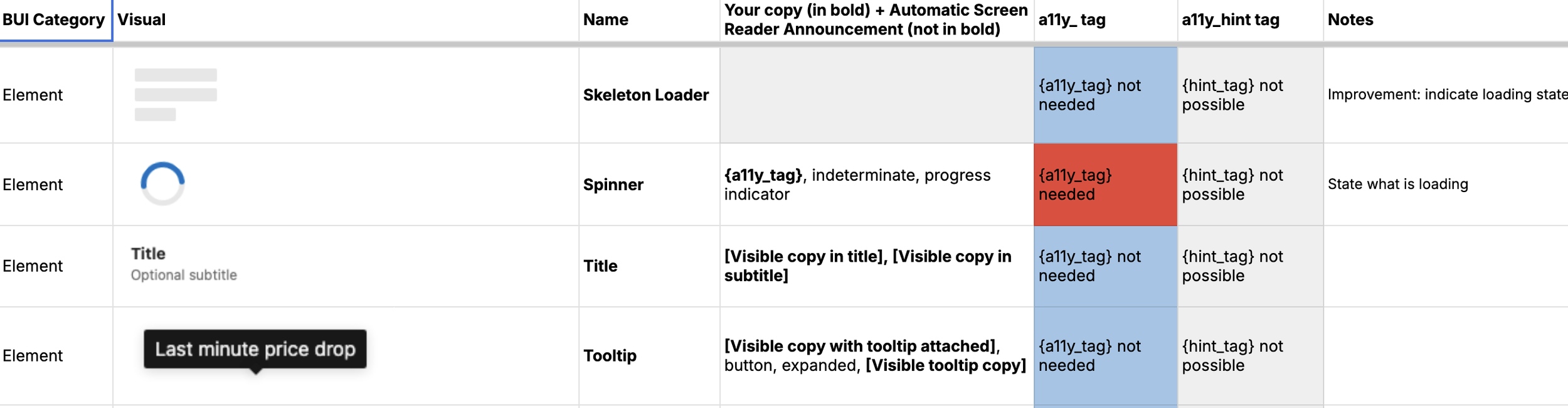This screenshot has height=408, width=1568.
Task: Select the 'BUI Category' header cell
Action: (x=54, y=20)
